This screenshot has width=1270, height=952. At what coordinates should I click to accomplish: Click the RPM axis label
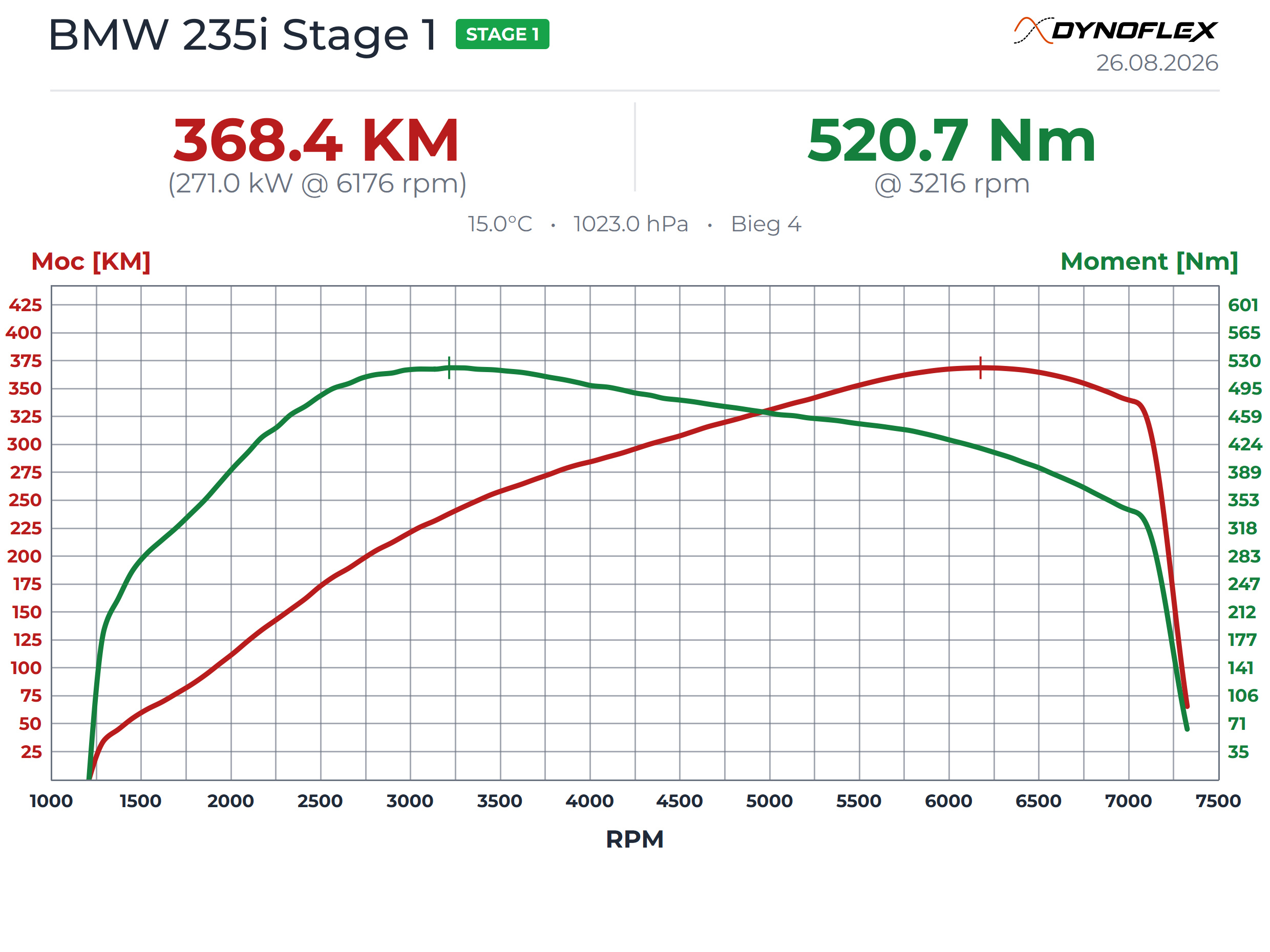pyautogui.click(x=635, y=839)
